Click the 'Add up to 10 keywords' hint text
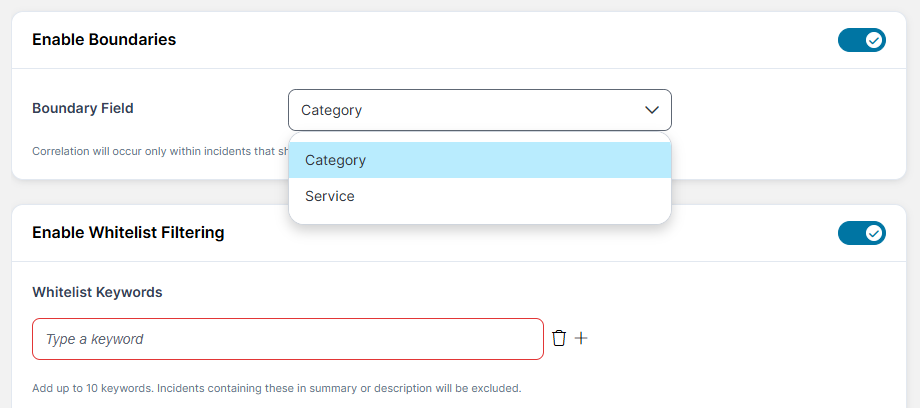920x408 pixels. [x=276, y=387]
